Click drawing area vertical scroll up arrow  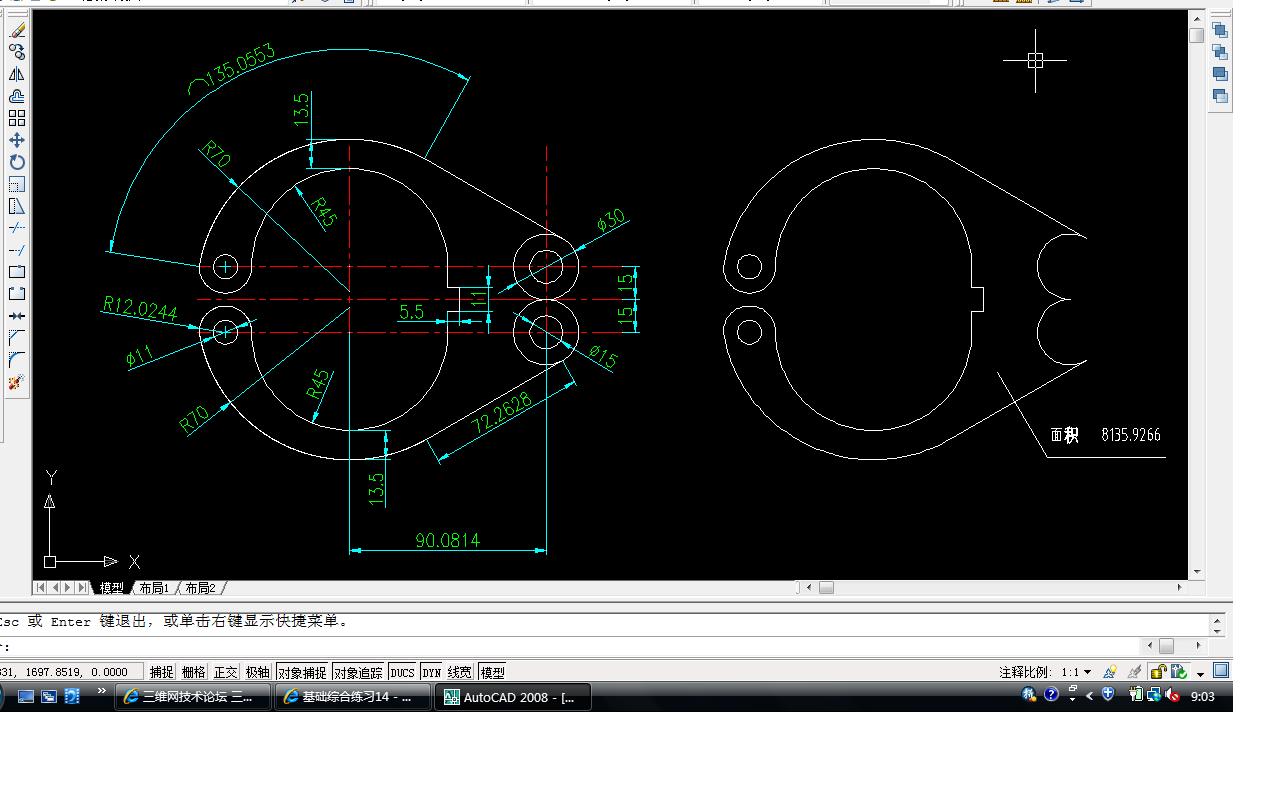tap(1197, 19)
